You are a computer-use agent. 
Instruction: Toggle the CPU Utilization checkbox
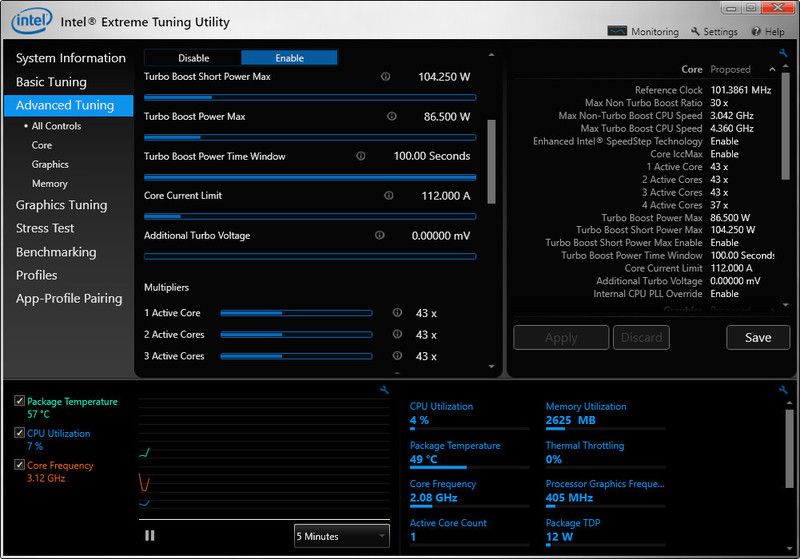coord(20,433)
